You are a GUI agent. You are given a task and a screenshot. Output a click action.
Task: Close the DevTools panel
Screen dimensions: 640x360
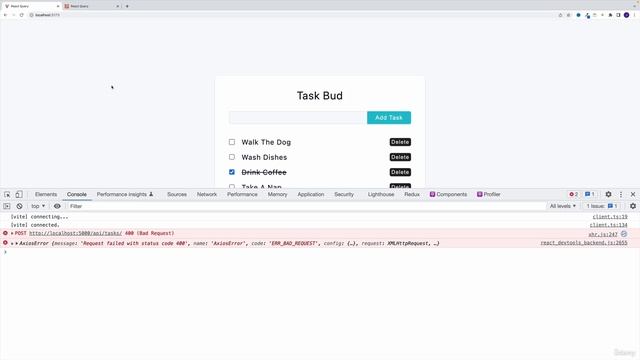coord(633,195)
